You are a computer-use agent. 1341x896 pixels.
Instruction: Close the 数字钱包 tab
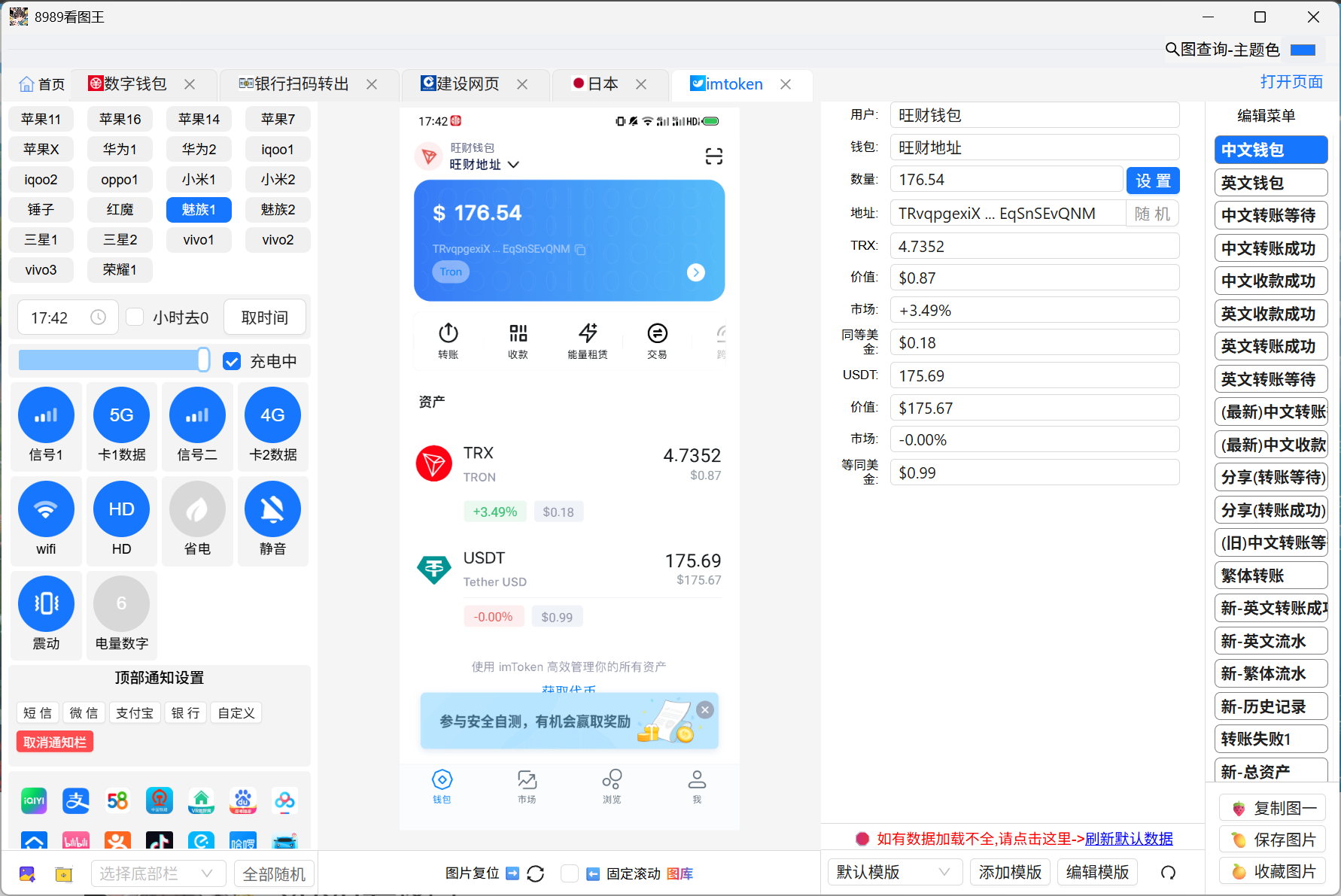tap(190, 84)
